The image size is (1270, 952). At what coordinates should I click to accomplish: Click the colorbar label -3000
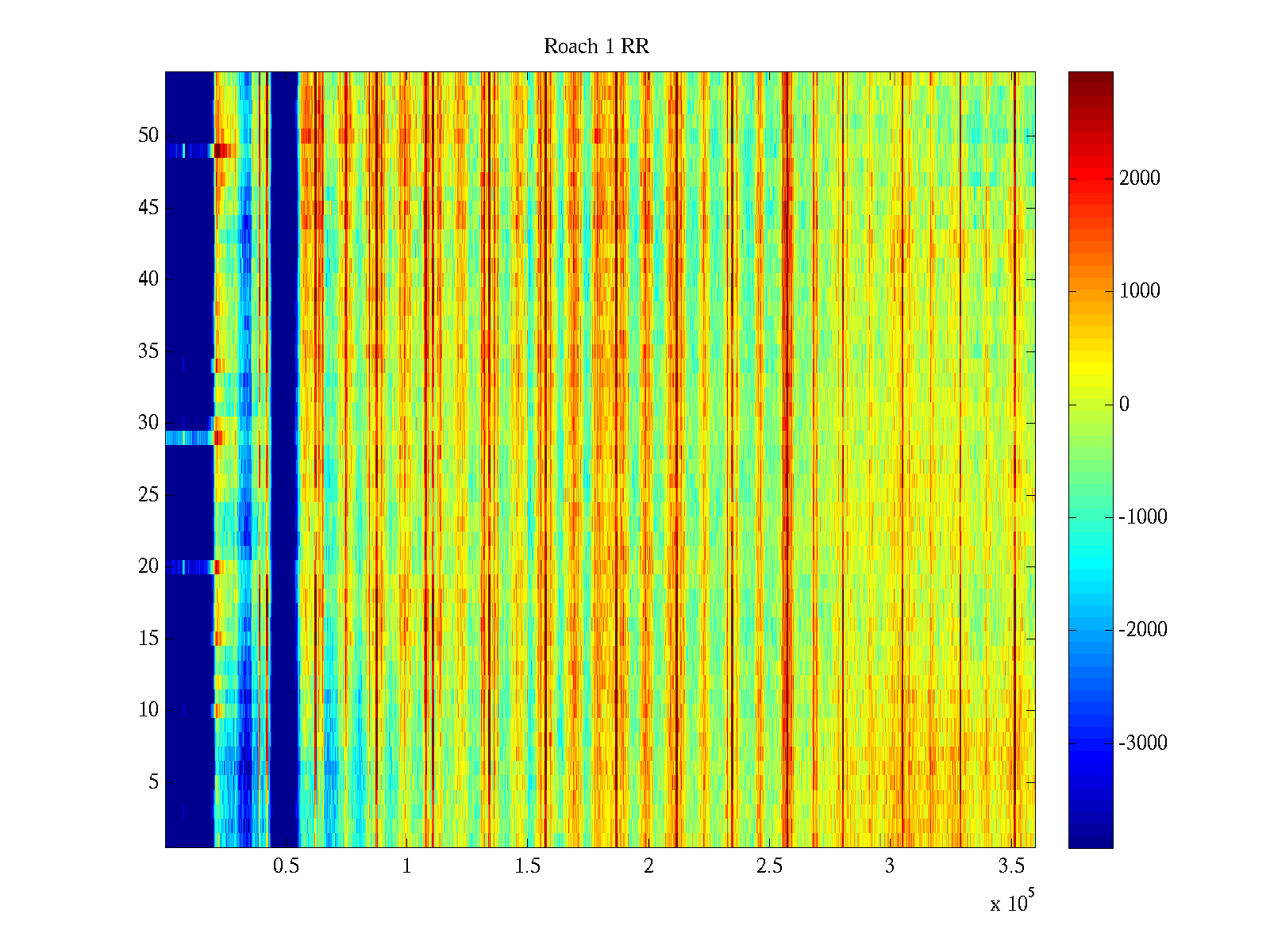1142,743
